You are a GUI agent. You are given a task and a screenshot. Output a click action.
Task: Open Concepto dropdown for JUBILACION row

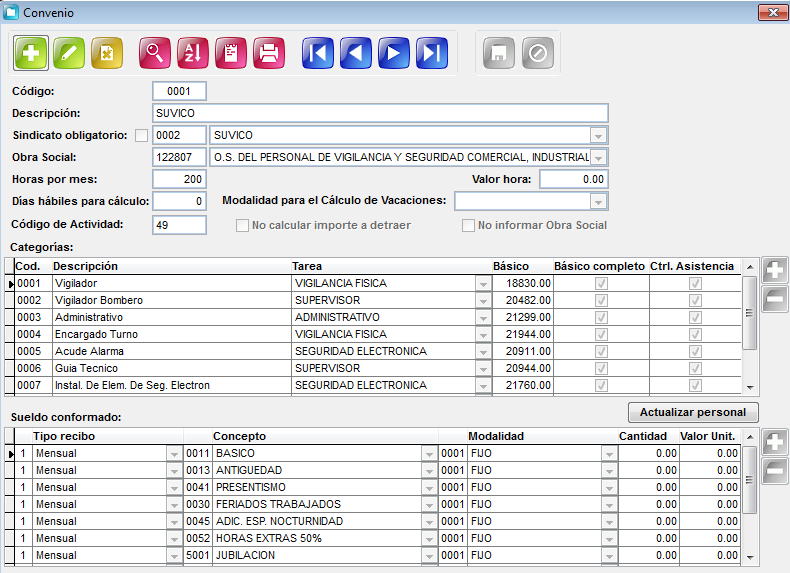429,556
